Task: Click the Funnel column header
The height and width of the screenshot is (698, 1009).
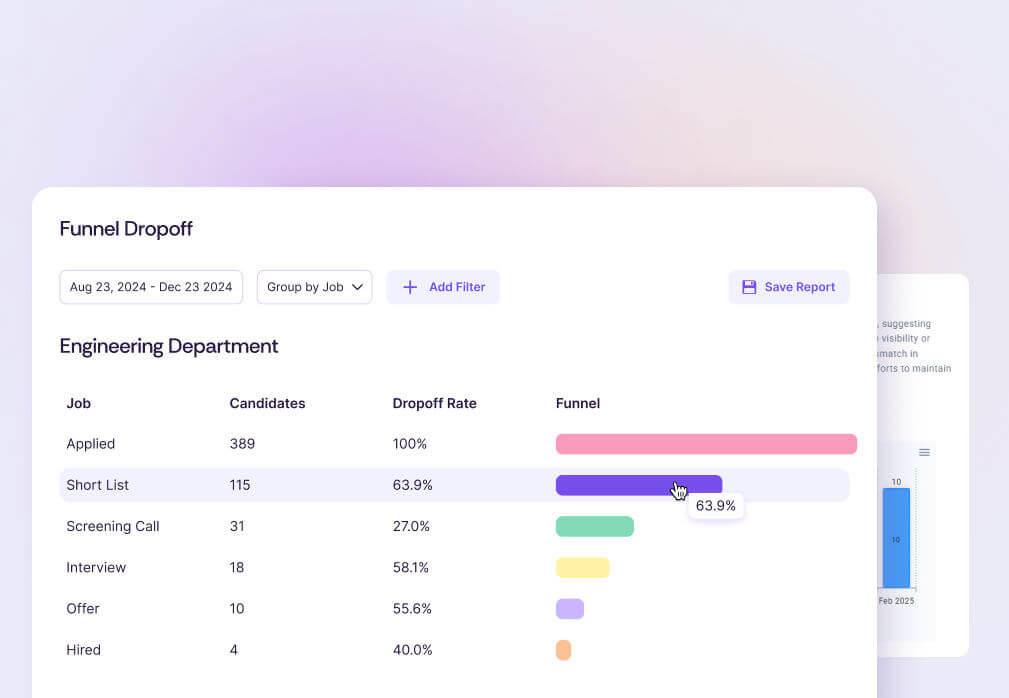Action: click(577, 404)
